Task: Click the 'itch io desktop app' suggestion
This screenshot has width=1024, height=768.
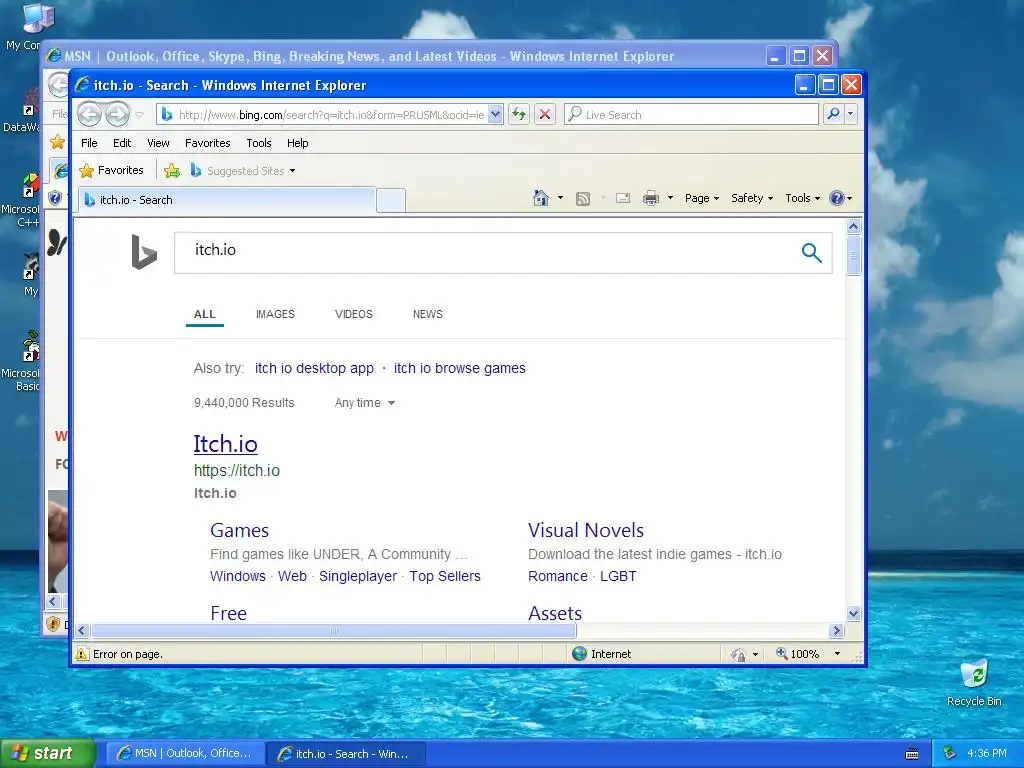Action: click(314, 368)
